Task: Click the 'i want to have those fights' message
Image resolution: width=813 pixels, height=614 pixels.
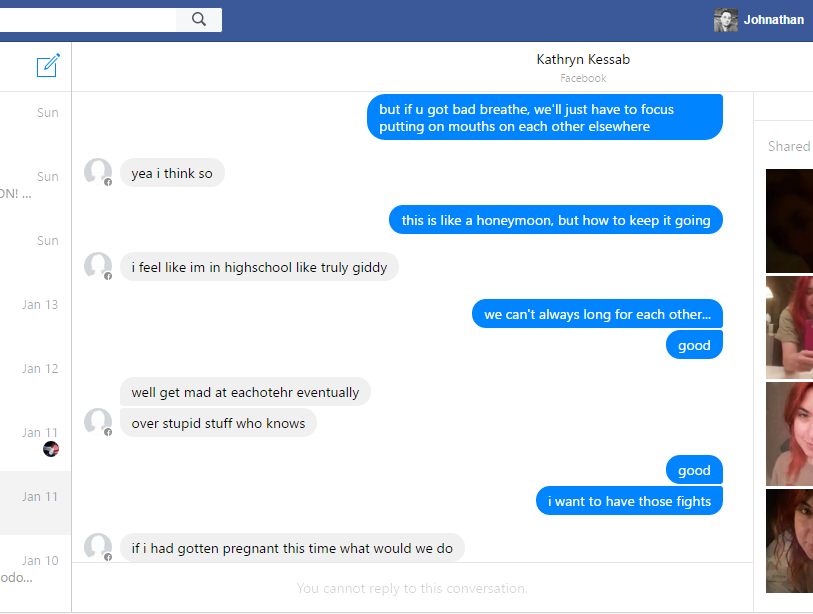Action: 629,501
